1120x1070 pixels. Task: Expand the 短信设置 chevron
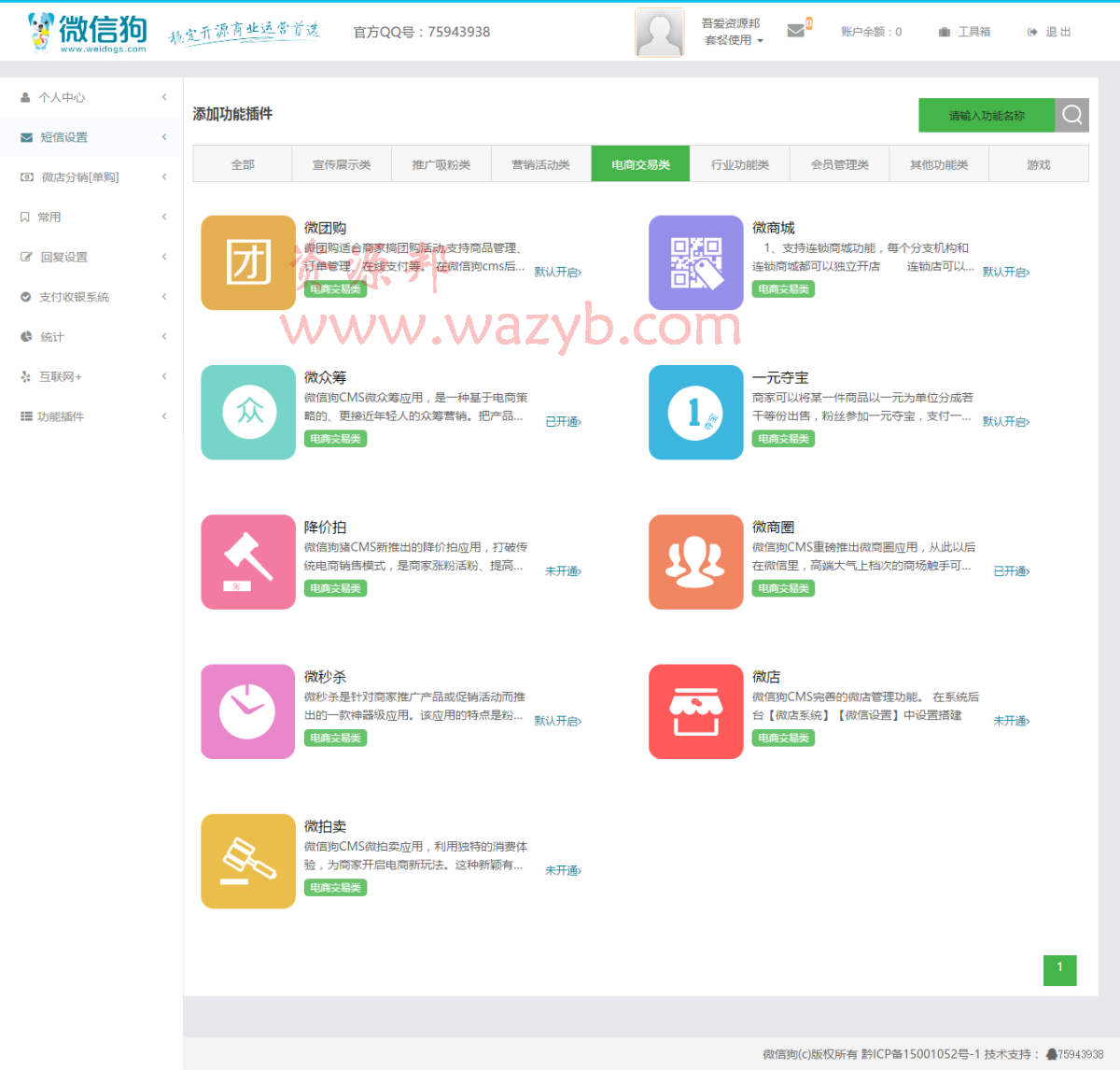click(x=164, y=137)
